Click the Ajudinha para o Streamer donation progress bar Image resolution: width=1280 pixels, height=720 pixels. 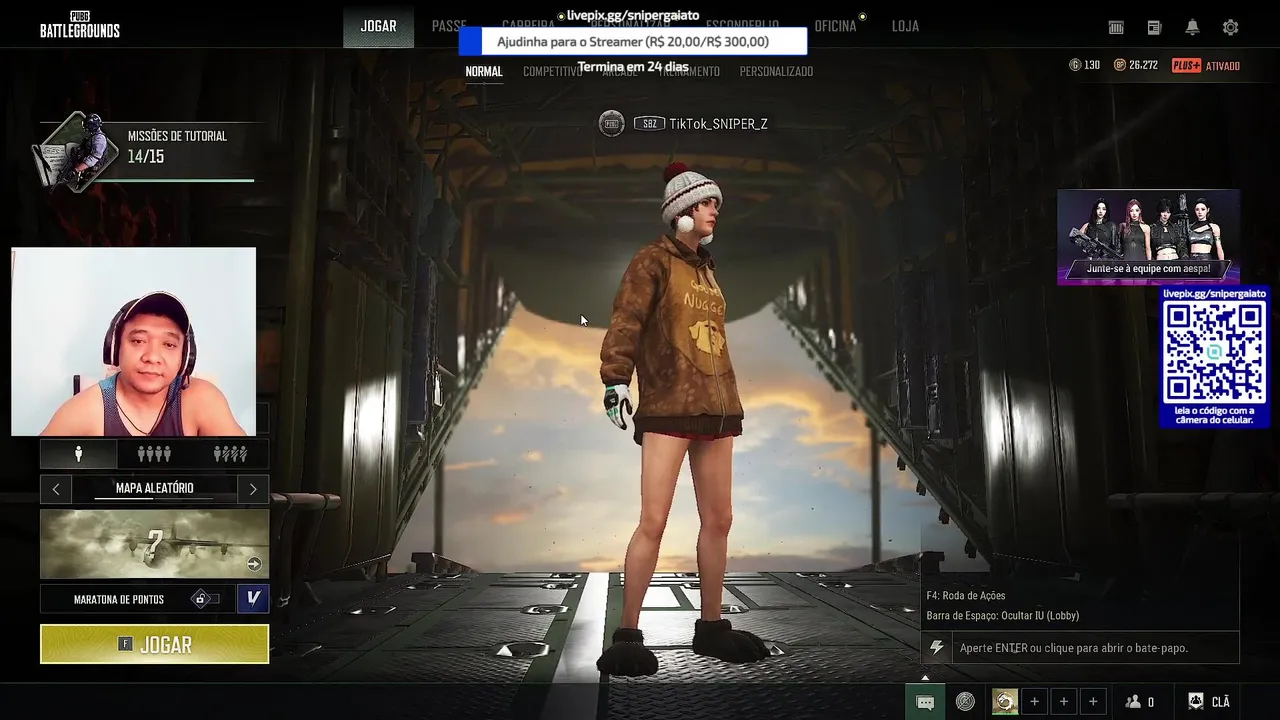[632, 42]
